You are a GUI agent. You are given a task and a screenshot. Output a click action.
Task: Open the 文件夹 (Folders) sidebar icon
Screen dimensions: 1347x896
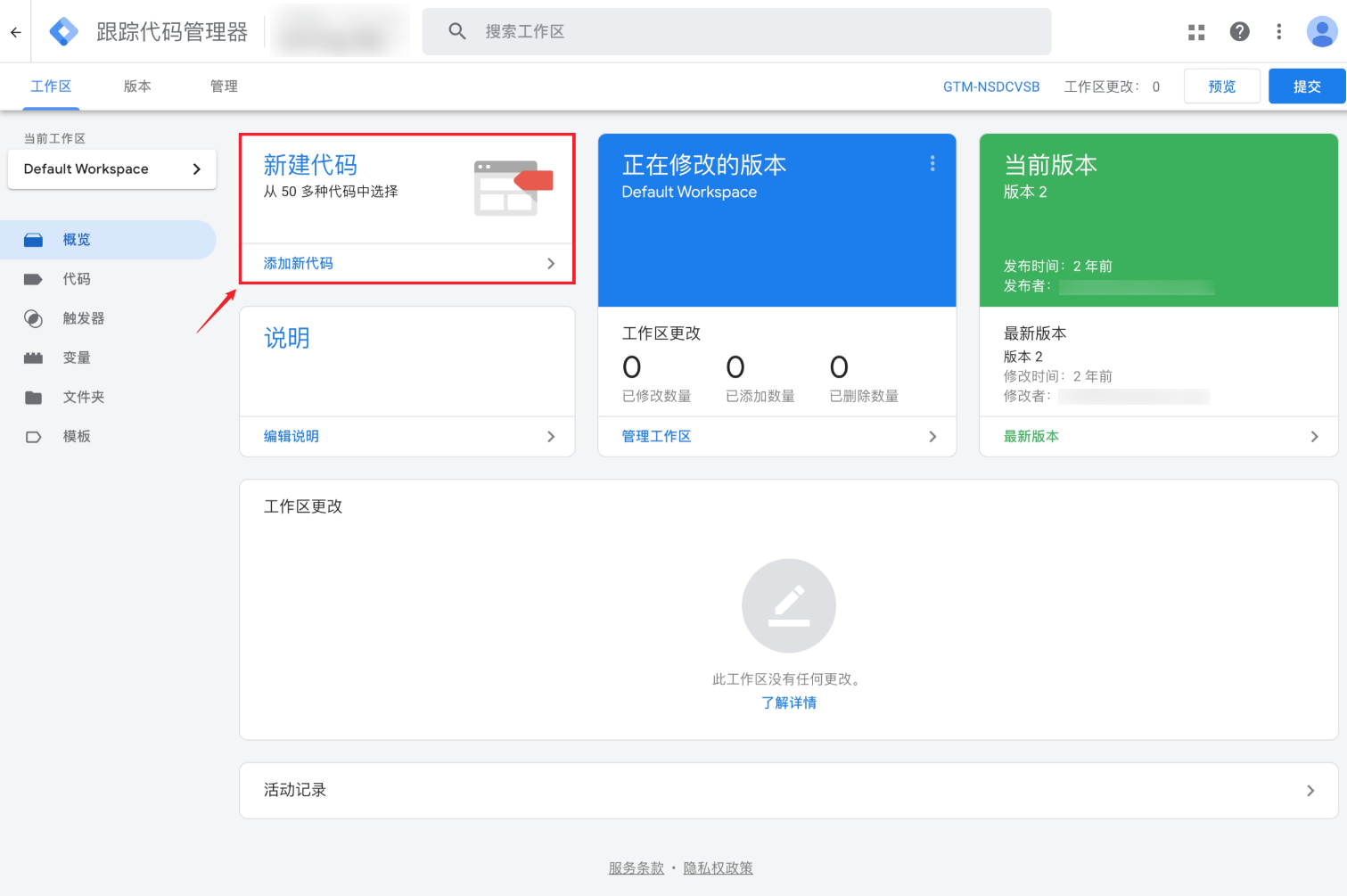33,397
